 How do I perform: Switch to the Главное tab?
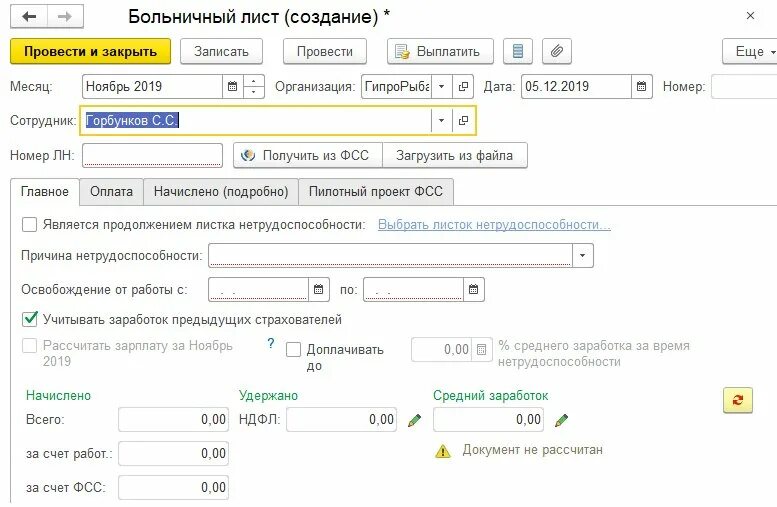tap(45, 192)
